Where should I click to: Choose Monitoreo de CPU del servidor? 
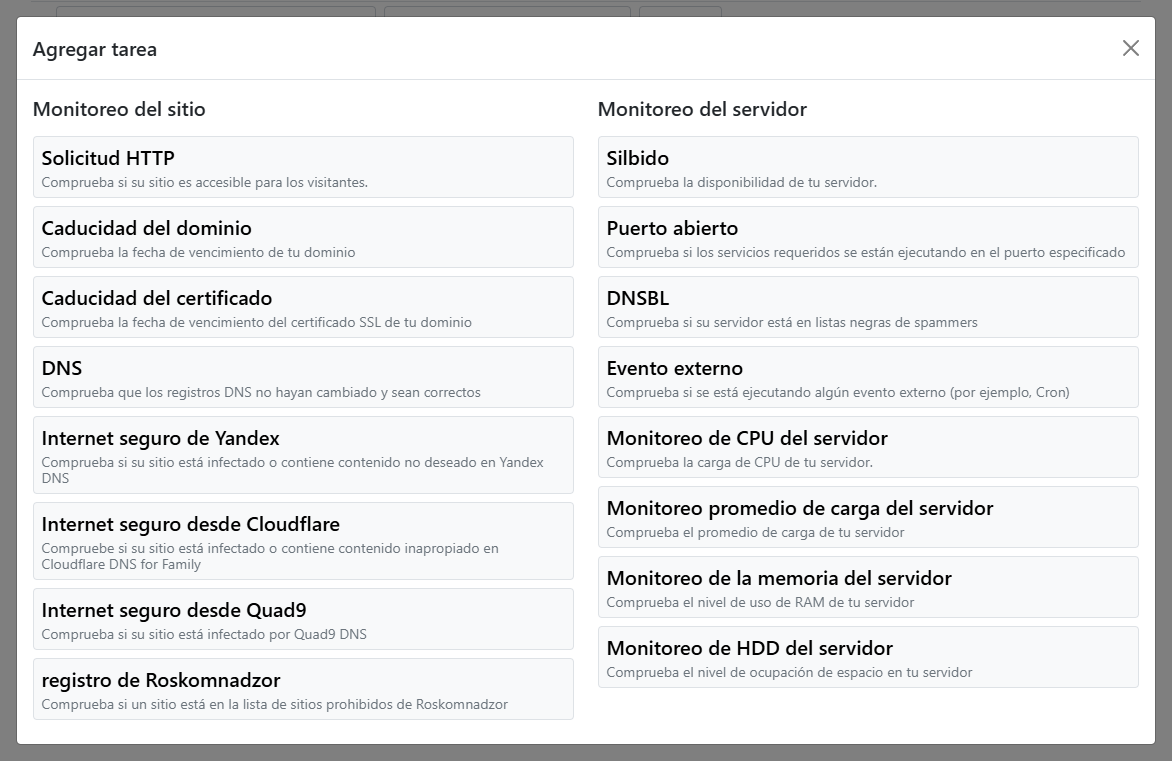[x=867, y=447]
